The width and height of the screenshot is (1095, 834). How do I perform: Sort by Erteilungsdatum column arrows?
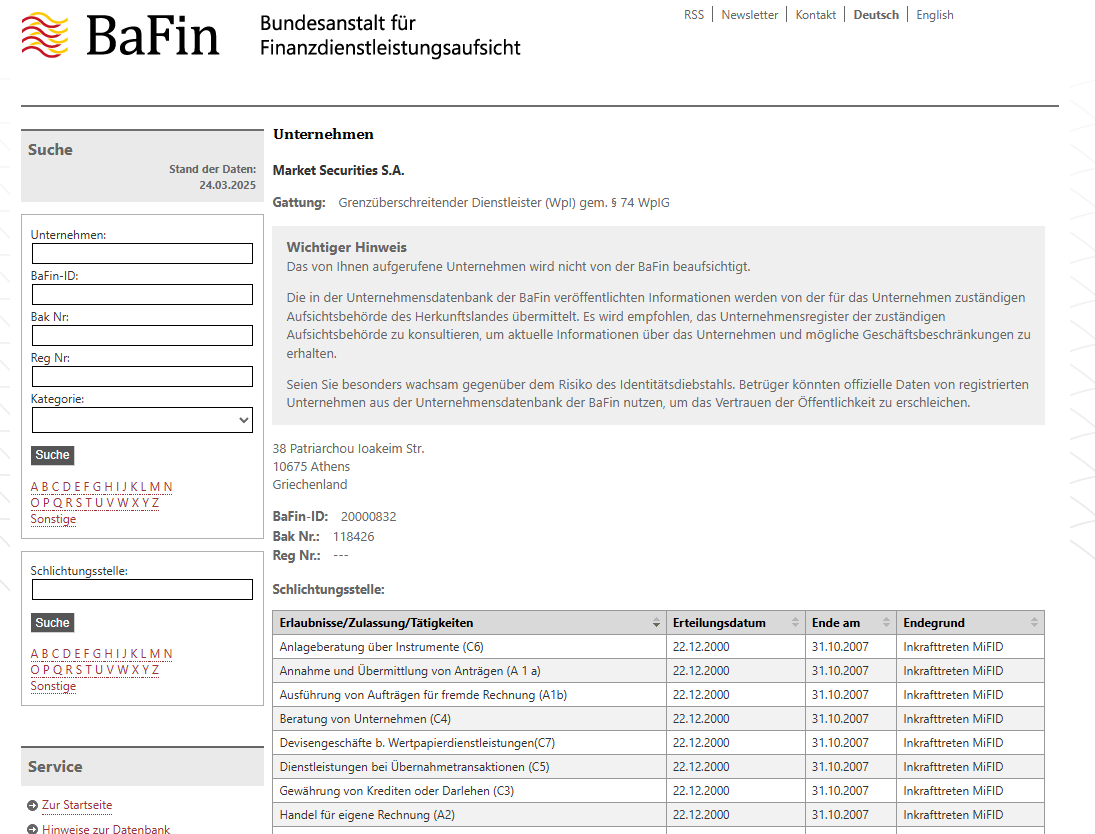point(795,622)
